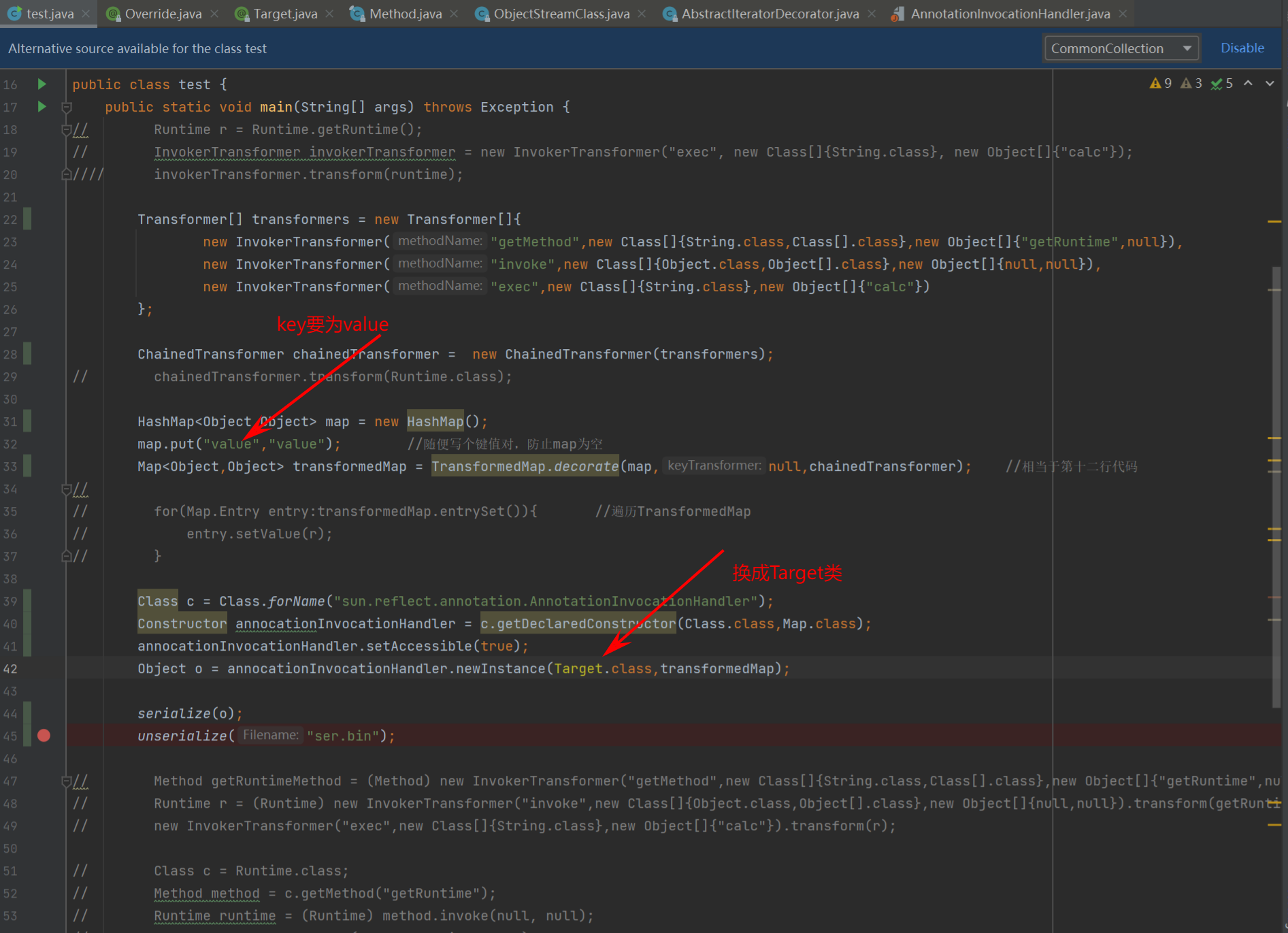Open the Method.java tab
The height and width of the screenshot is (933, 1288).
point(406,14)
